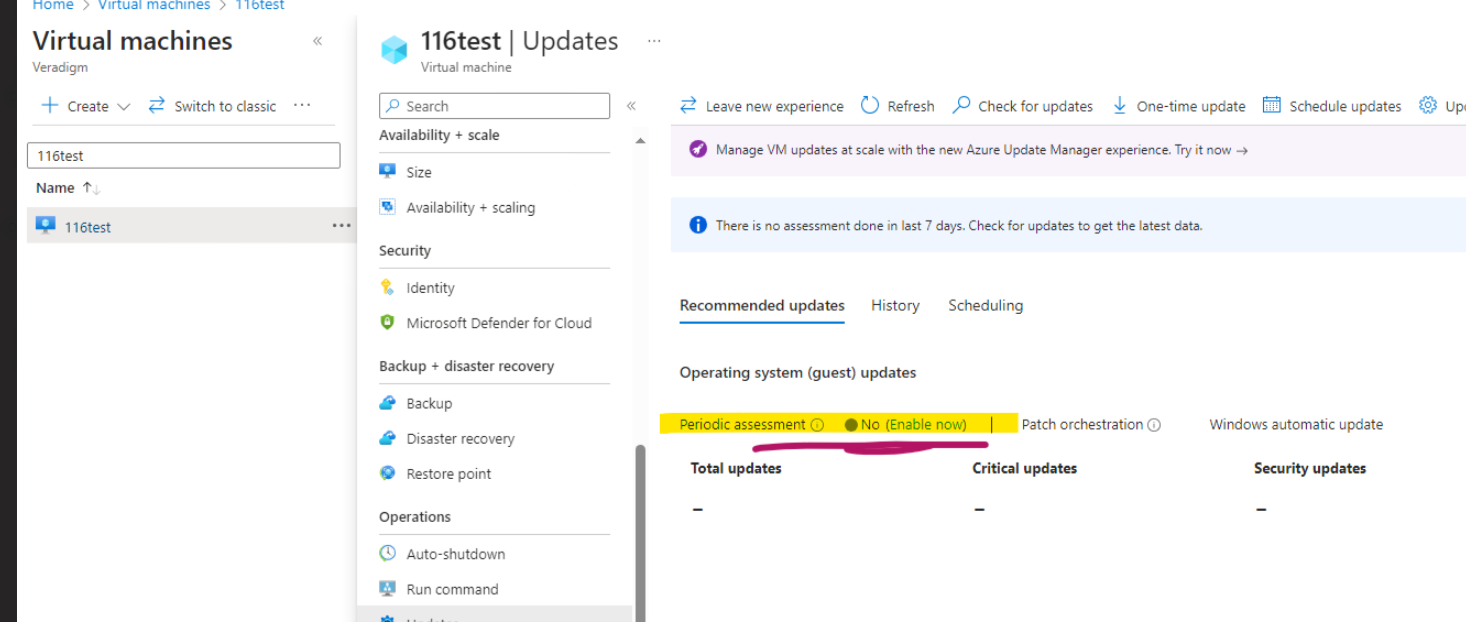Screen dimensions: 1466x622
Task: Switch to the History tab
Action: click(895, 305)
